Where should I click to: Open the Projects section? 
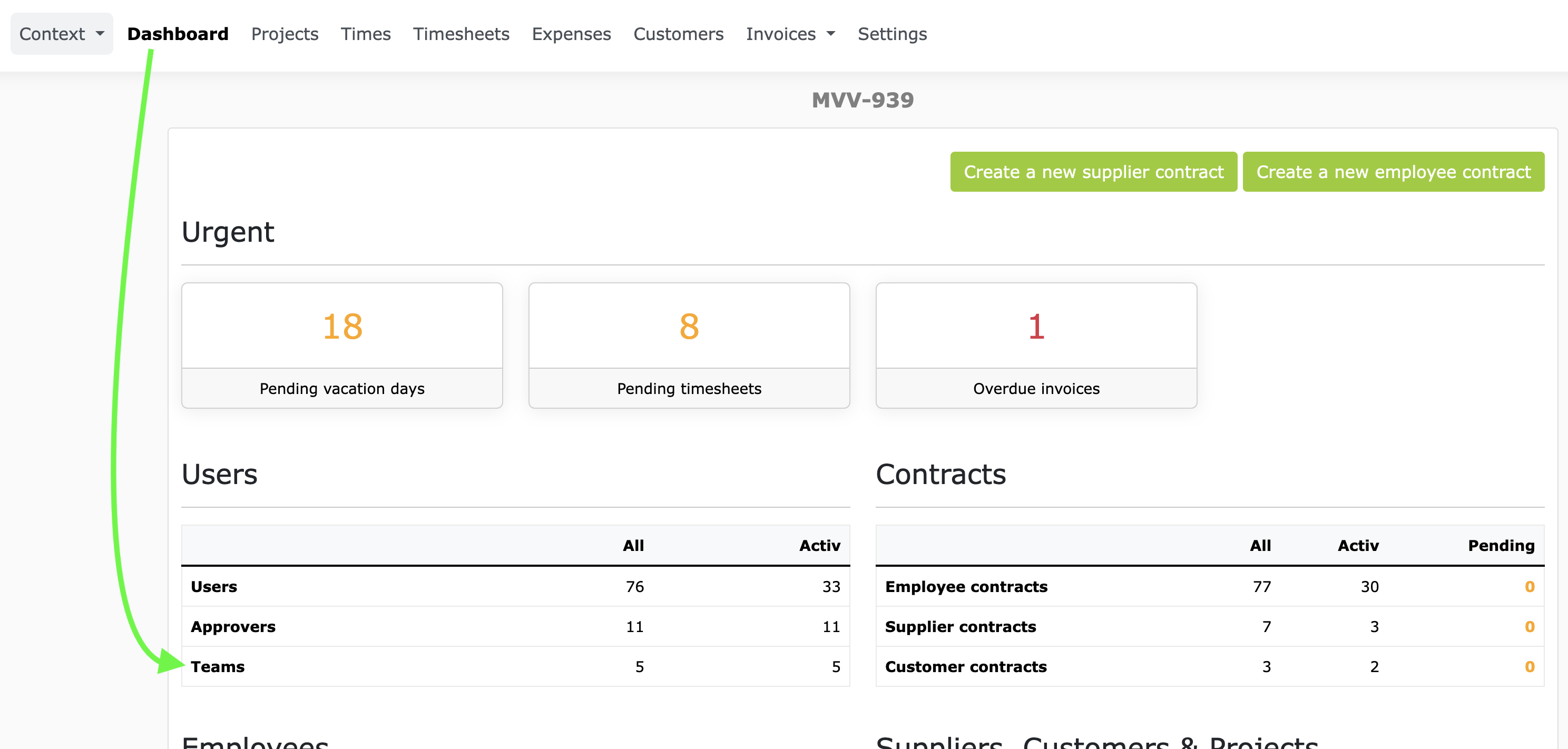tap(285, 34)
